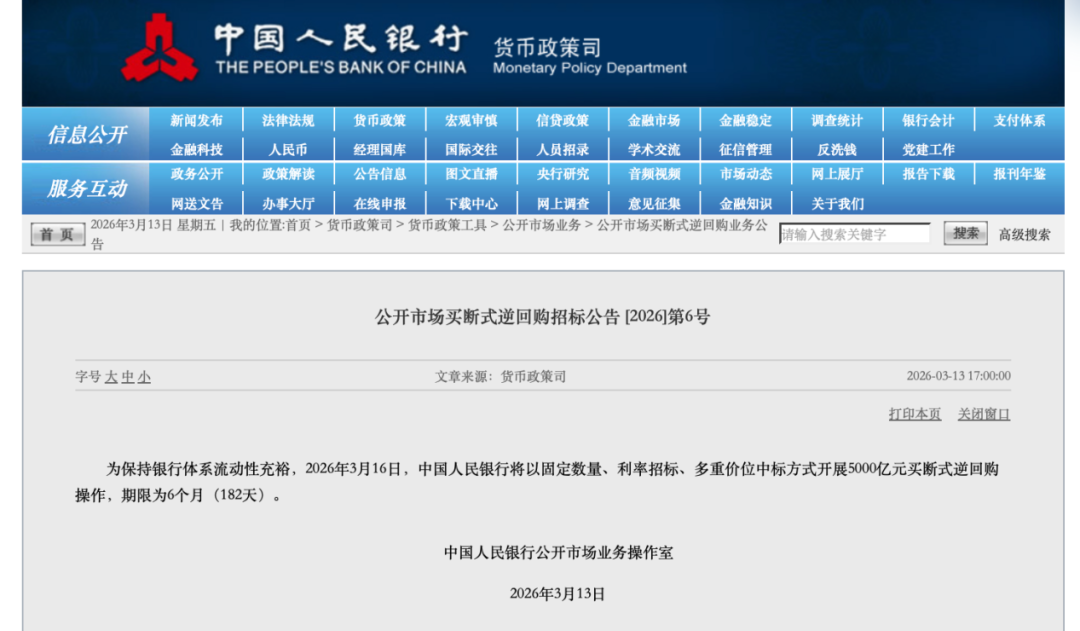Go to 支付体系 menu item

tap(1019, 121)
